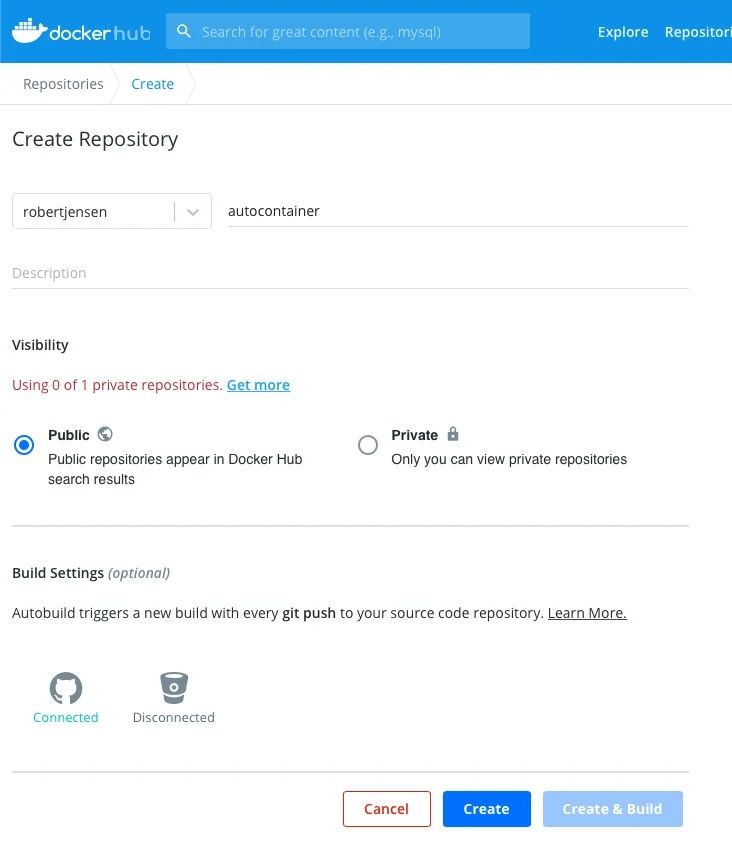
Task: Open the Get more link
Action: 258,385
